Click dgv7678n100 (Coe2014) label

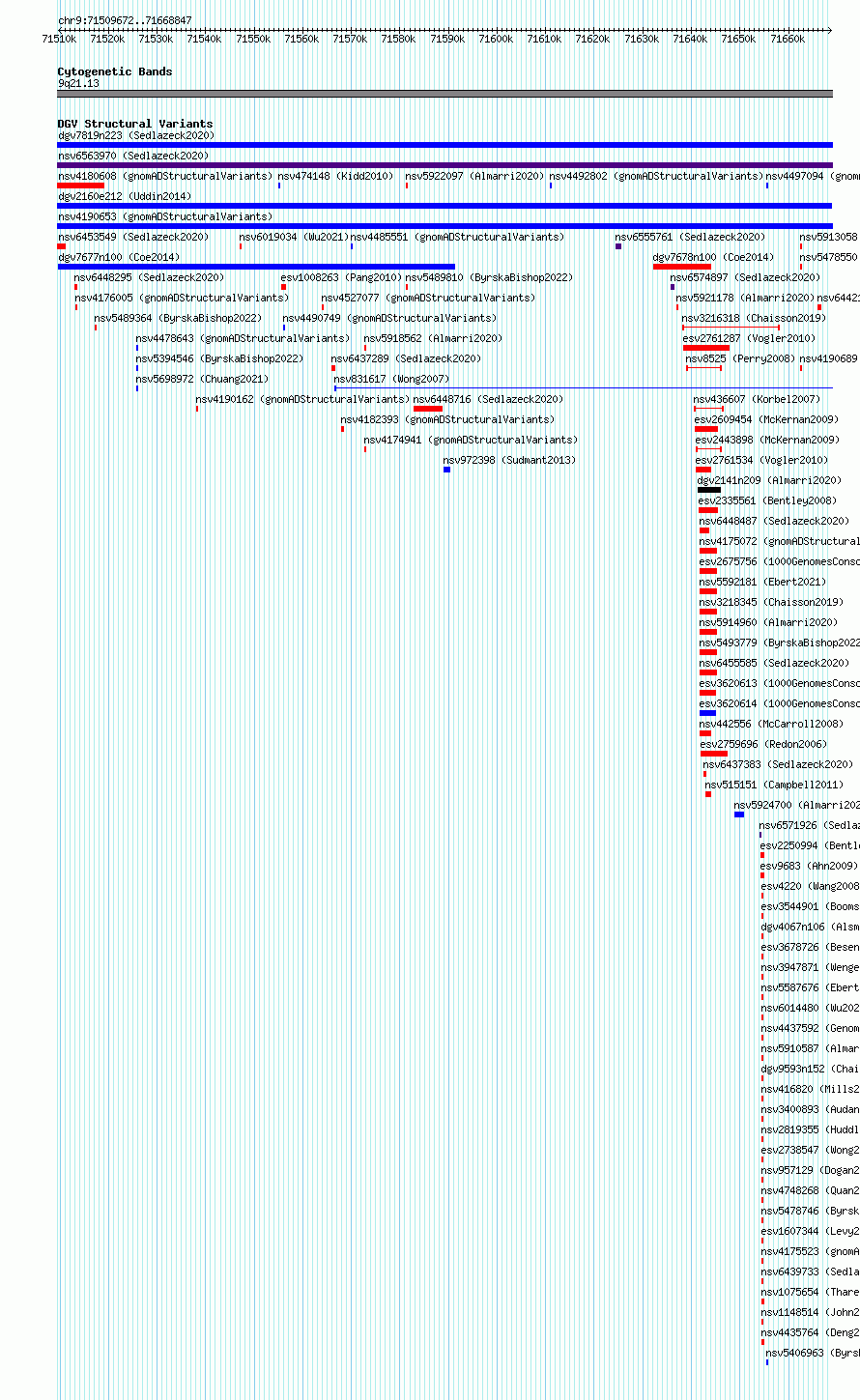point(714,257)
